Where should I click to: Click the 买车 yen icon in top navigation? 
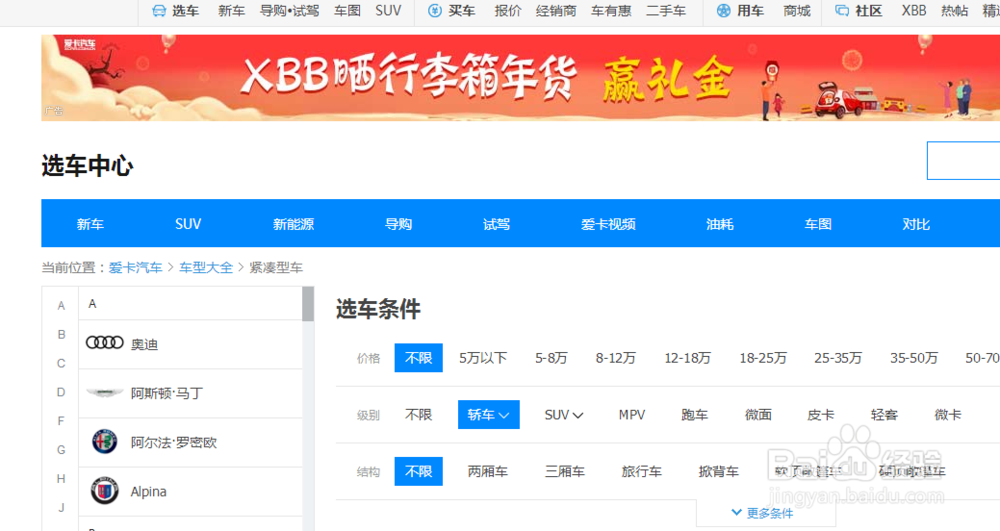tap(435, 11)
